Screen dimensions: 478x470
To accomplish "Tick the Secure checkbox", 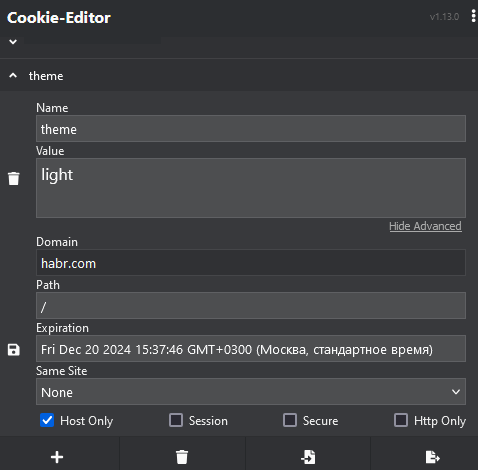I will coord(290,420).
